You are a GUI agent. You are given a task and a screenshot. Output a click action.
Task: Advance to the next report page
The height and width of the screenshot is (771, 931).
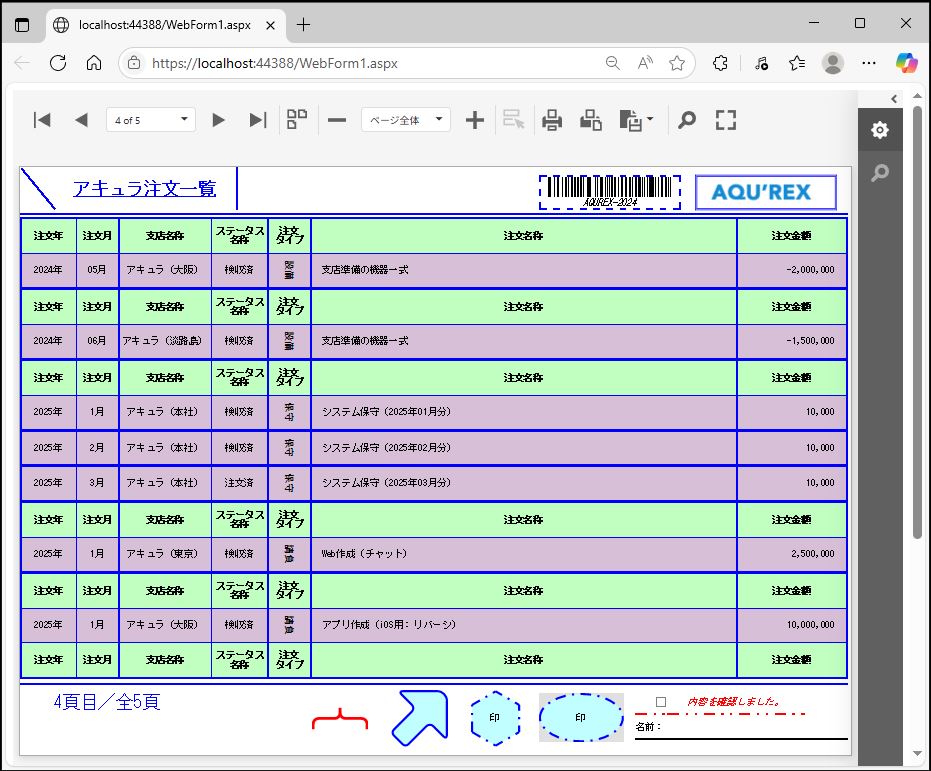pyautogui.click(x=218, y=120)
